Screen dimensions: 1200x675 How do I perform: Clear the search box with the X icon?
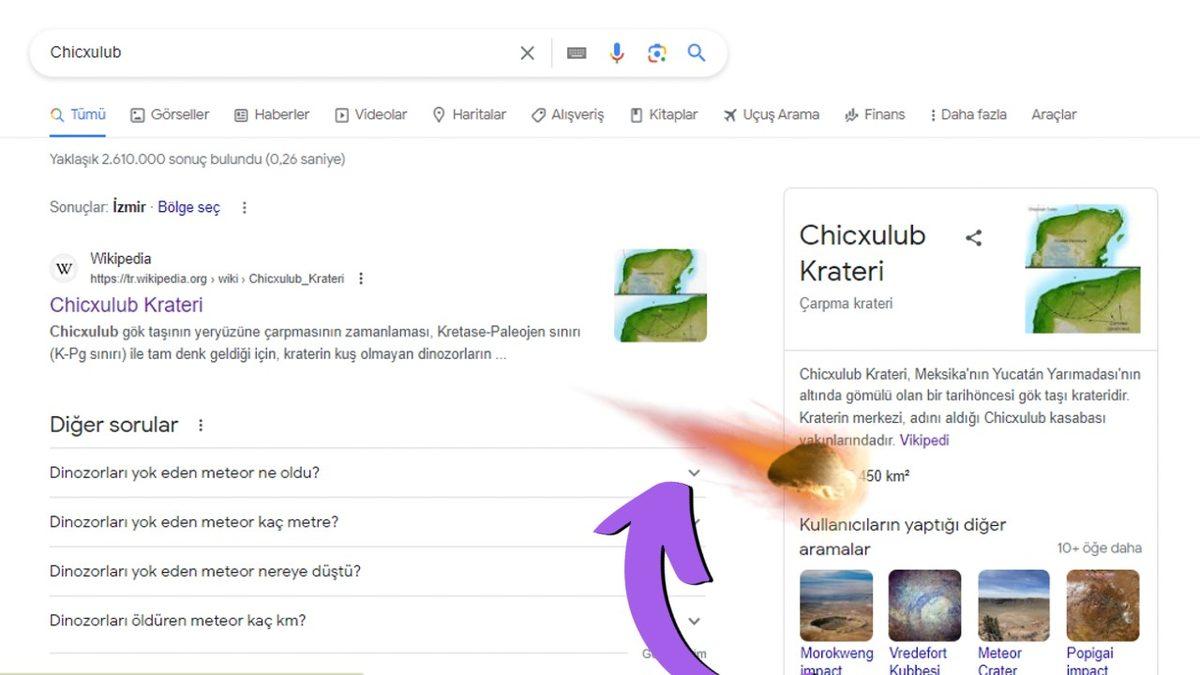pos(527,52)
